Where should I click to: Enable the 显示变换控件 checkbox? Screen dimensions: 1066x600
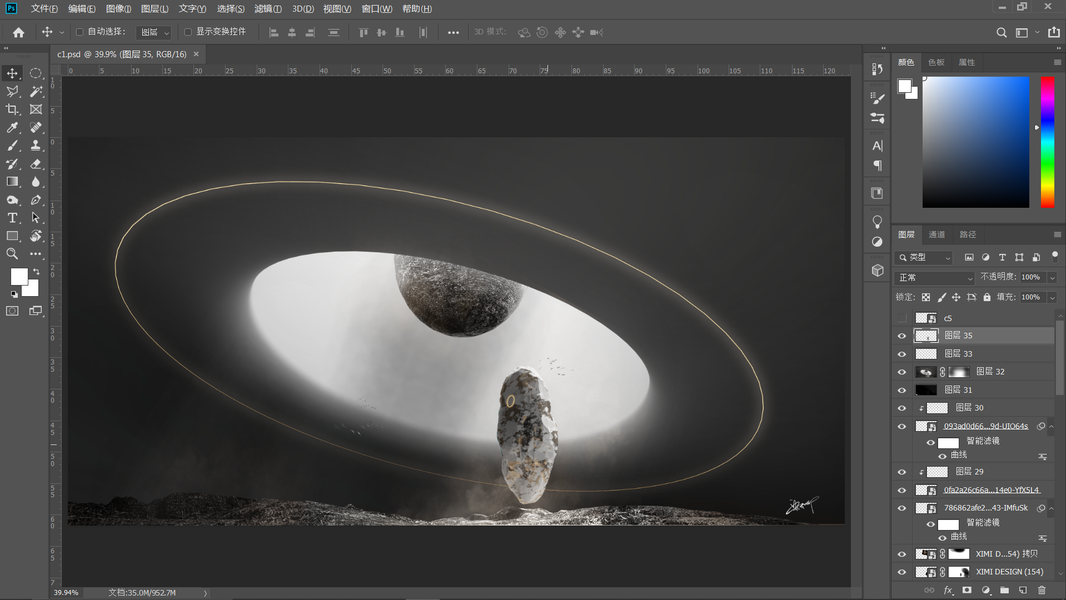coord(188,32)
